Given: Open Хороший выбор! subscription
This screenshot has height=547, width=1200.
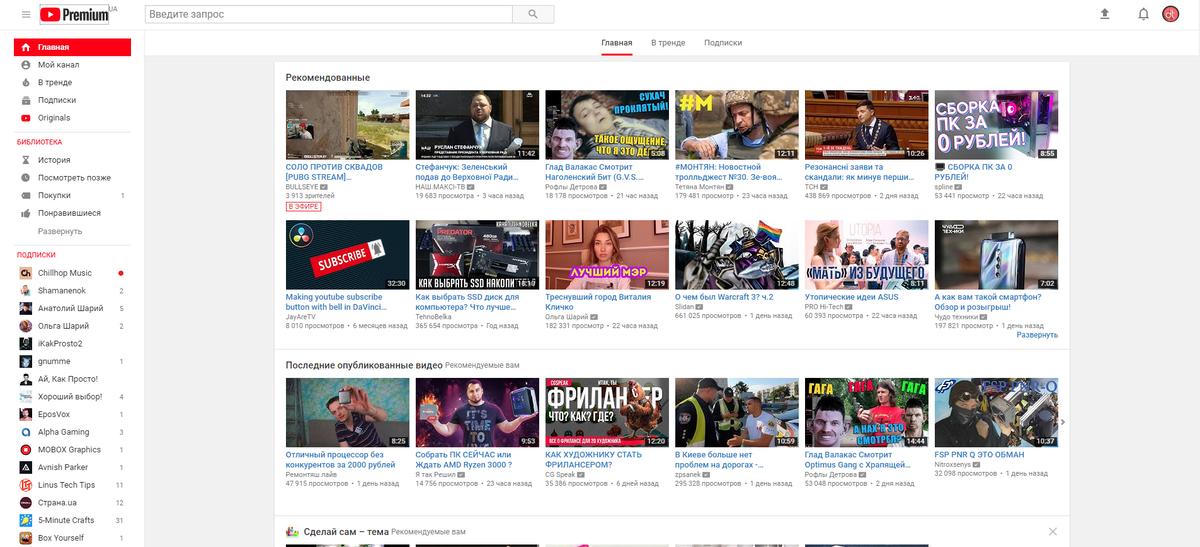Looking at the screenshot, I should click(x=72, y=397).
